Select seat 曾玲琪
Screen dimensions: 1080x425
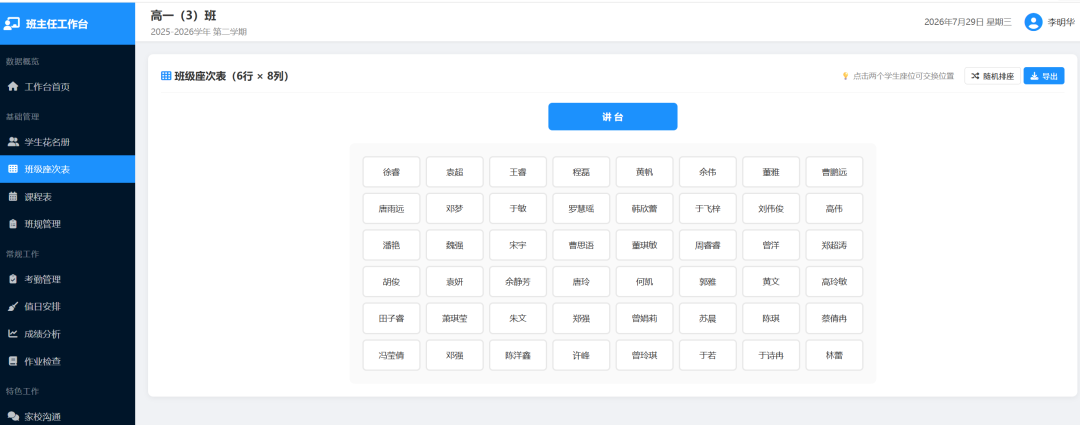click(645, 355)
